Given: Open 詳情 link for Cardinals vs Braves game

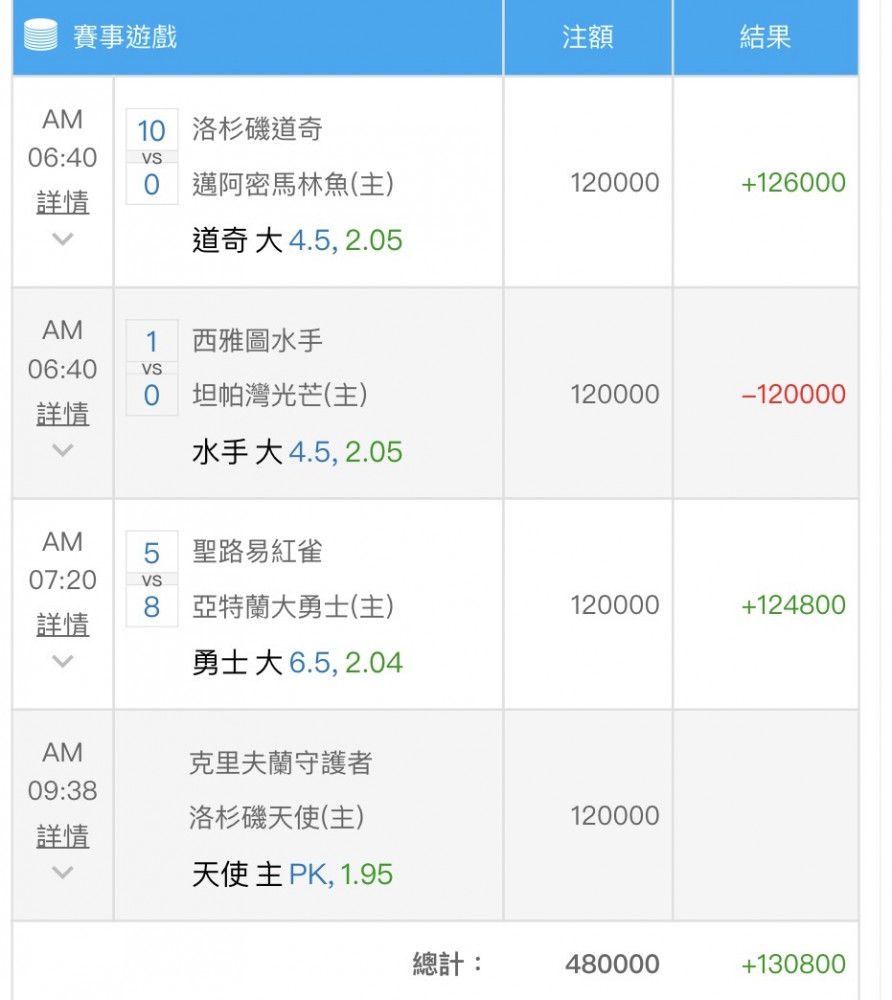Looking at the screenshot, I should coord(62,624).
